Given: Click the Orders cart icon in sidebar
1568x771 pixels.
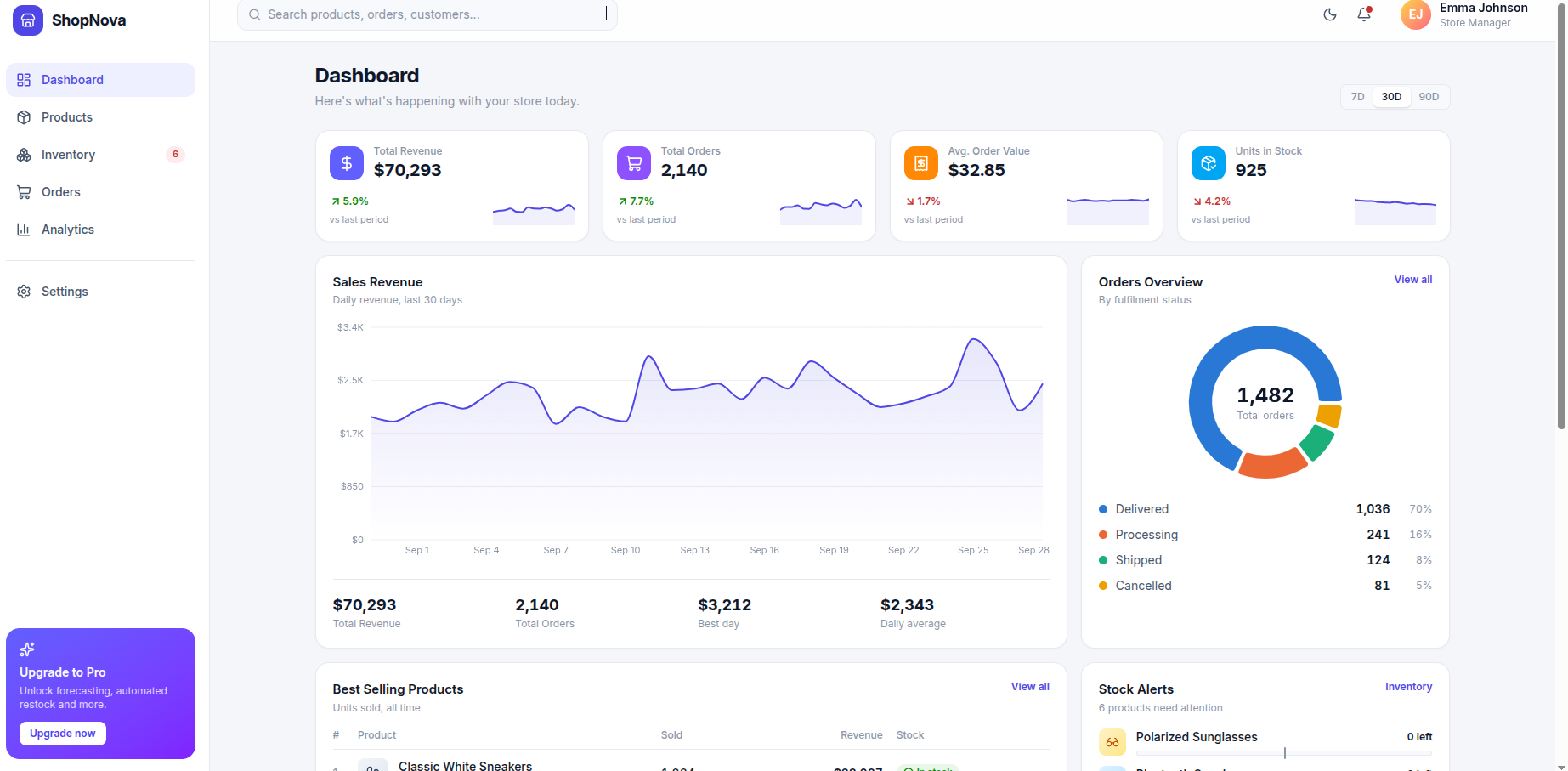Looking at the screenshot, I should (24, 192).
